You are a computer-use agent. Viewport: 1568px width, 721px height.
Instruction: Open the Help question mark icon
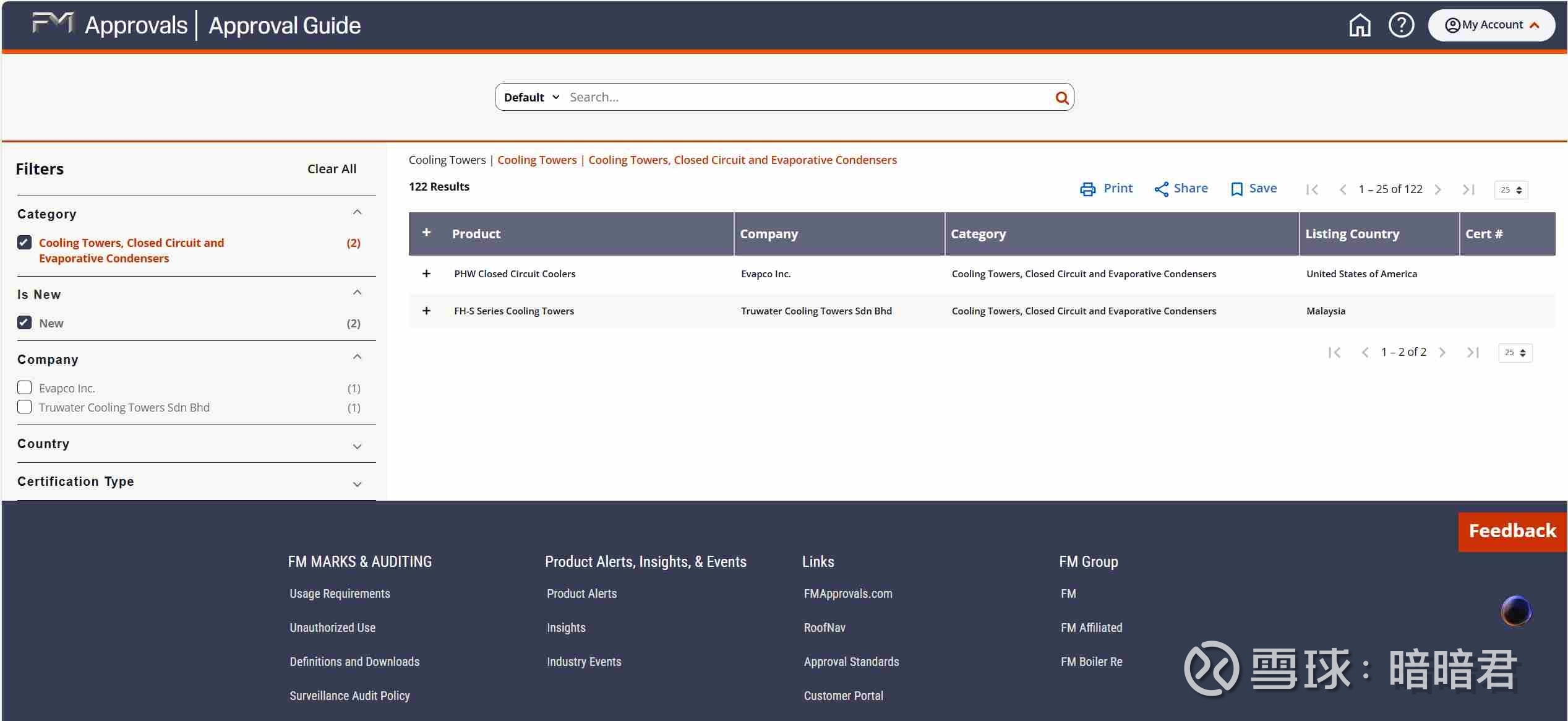click(x=1401, y=25)
